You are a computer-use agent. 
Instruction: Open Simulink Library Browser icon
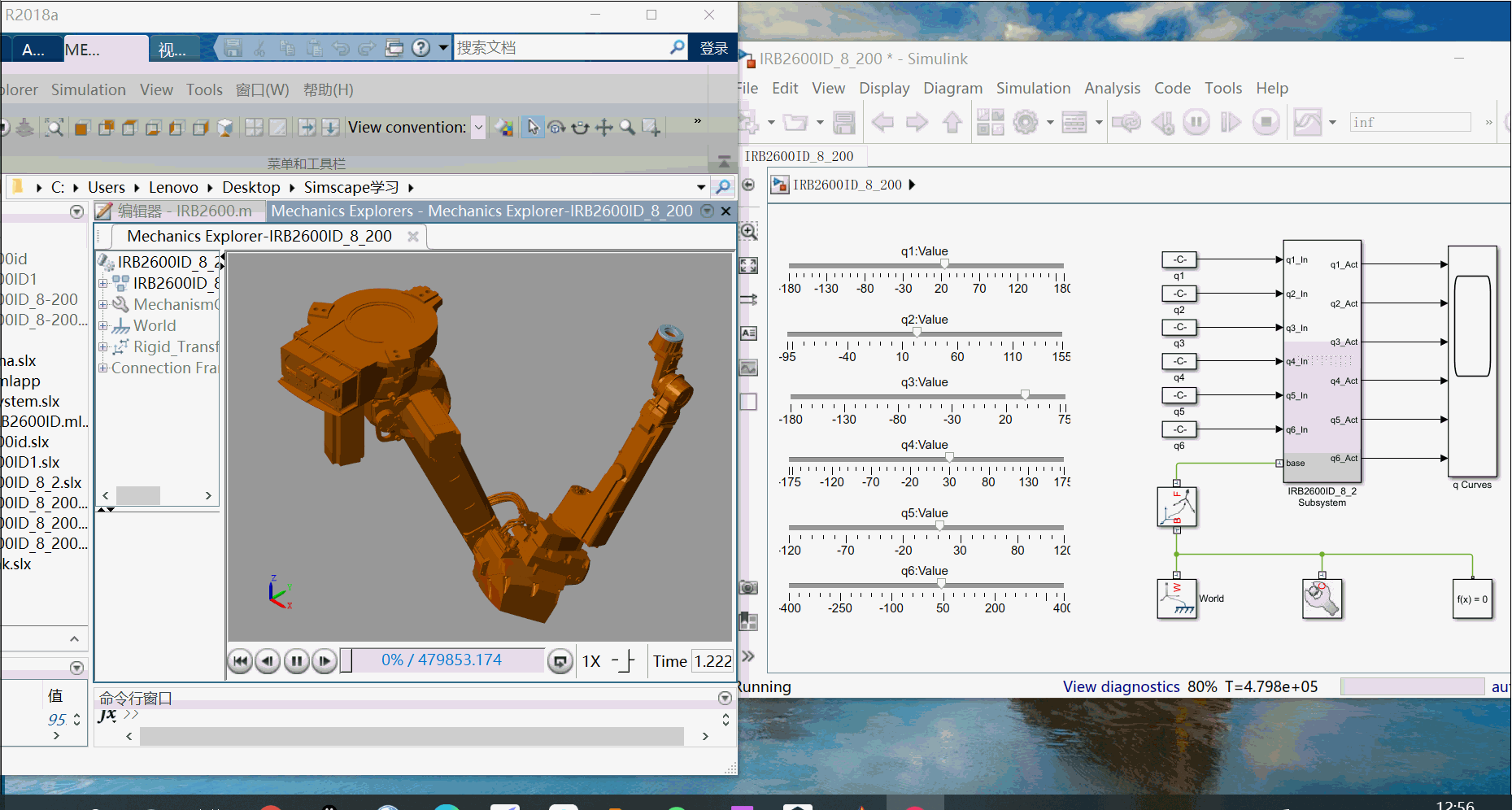pyautogui.click(x=990, y=123)
